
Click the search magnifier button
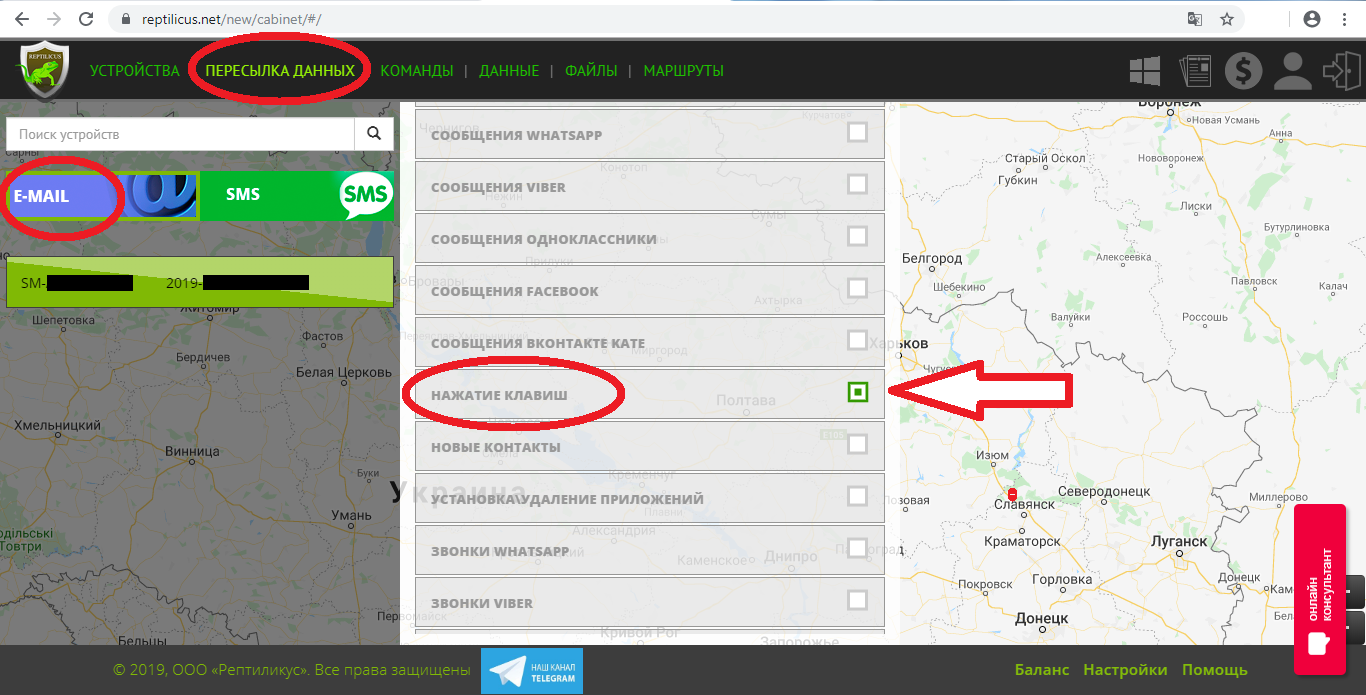374,134
